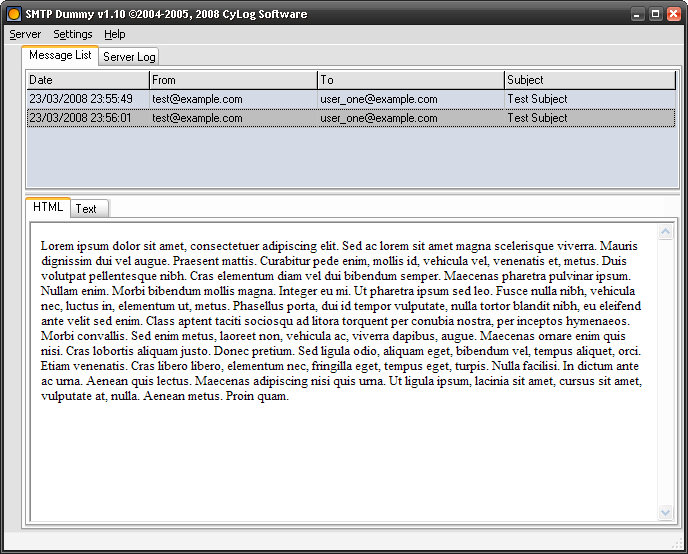Select the message dated 23/03/2008 23:55:49
This screenshot has width=688, height=554.
351,99
